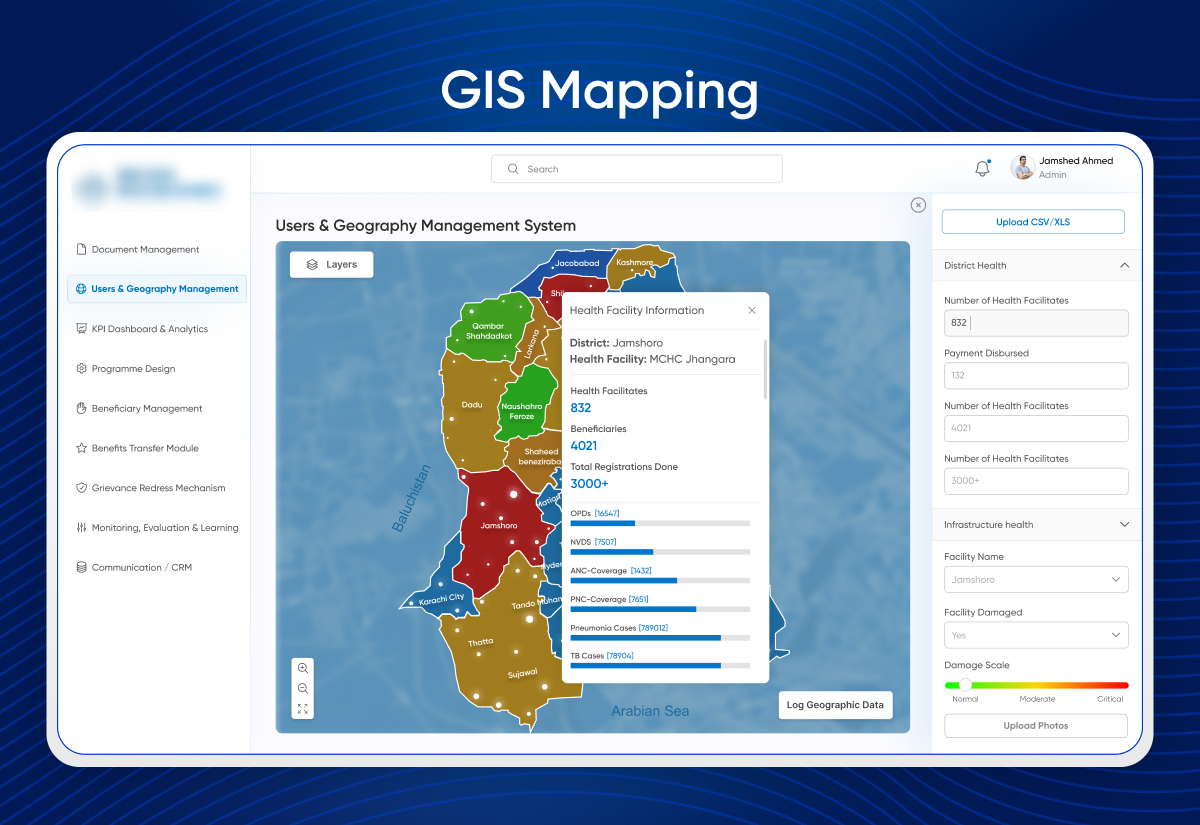
Task: Open the Facility Damaged dropdown set to Yes
Action: 1036,635
